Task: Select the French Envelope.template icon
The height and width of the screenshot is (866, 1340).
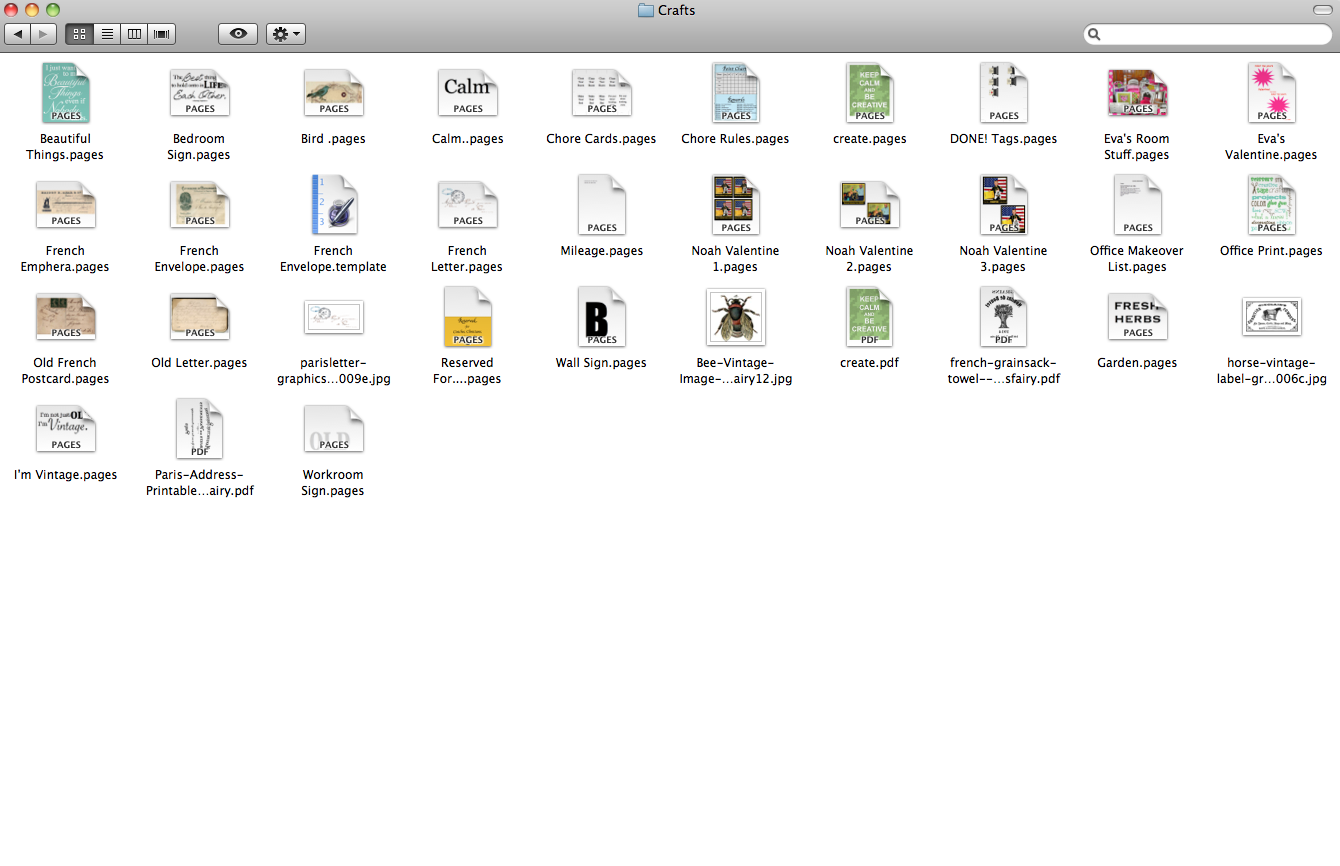Action: (x=334, y=204)
